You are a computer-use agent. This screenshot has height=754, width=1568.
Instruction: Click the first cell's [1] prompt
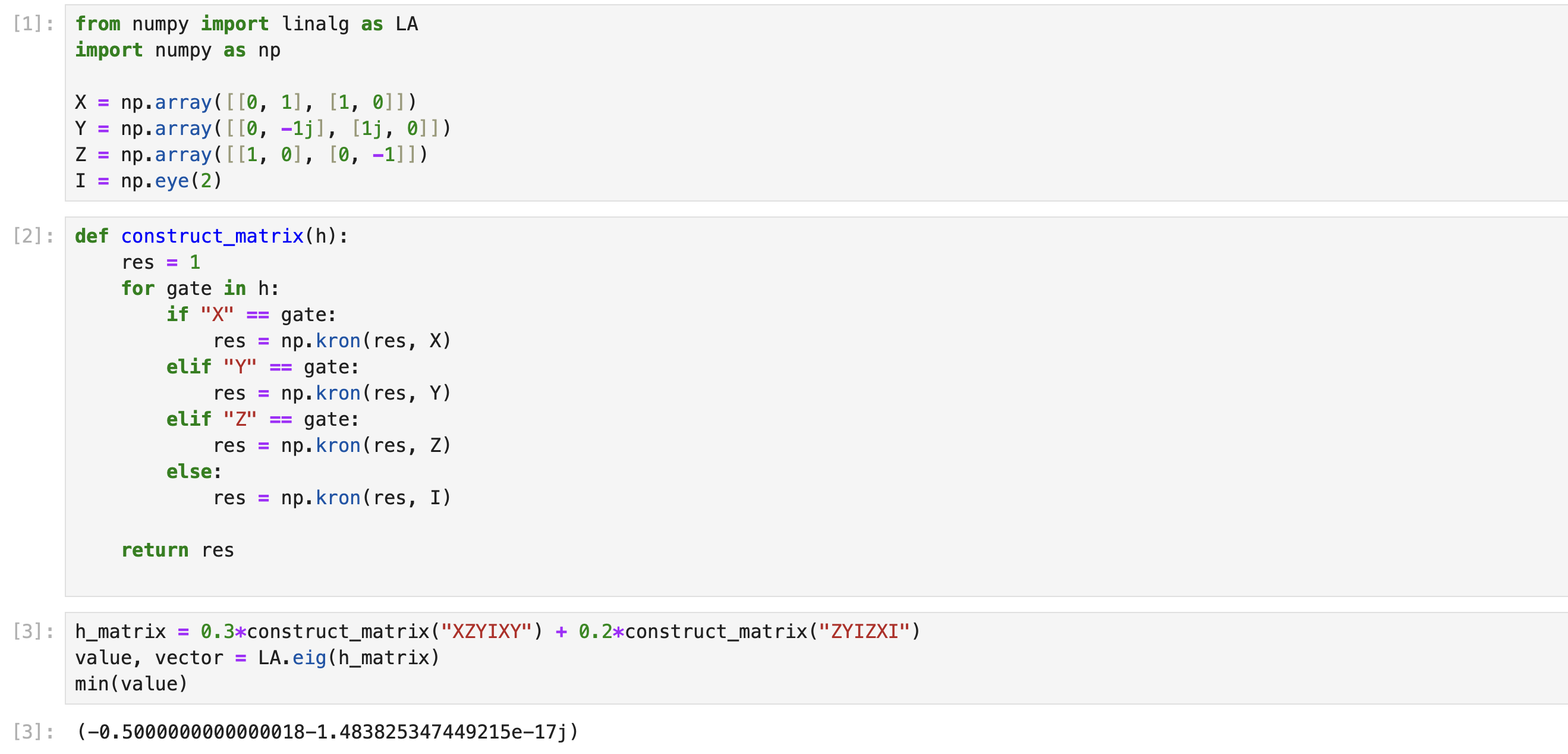coord(33,24)
